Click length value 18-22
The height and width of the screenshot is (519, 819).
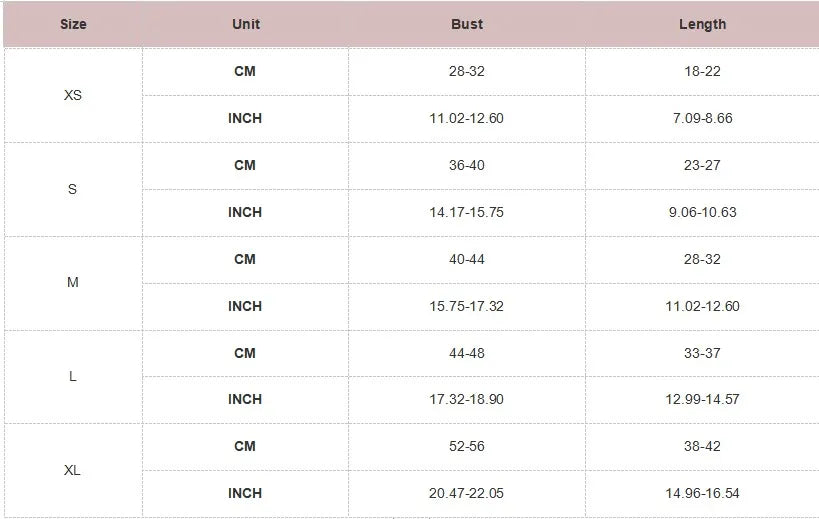coord(702,71)
